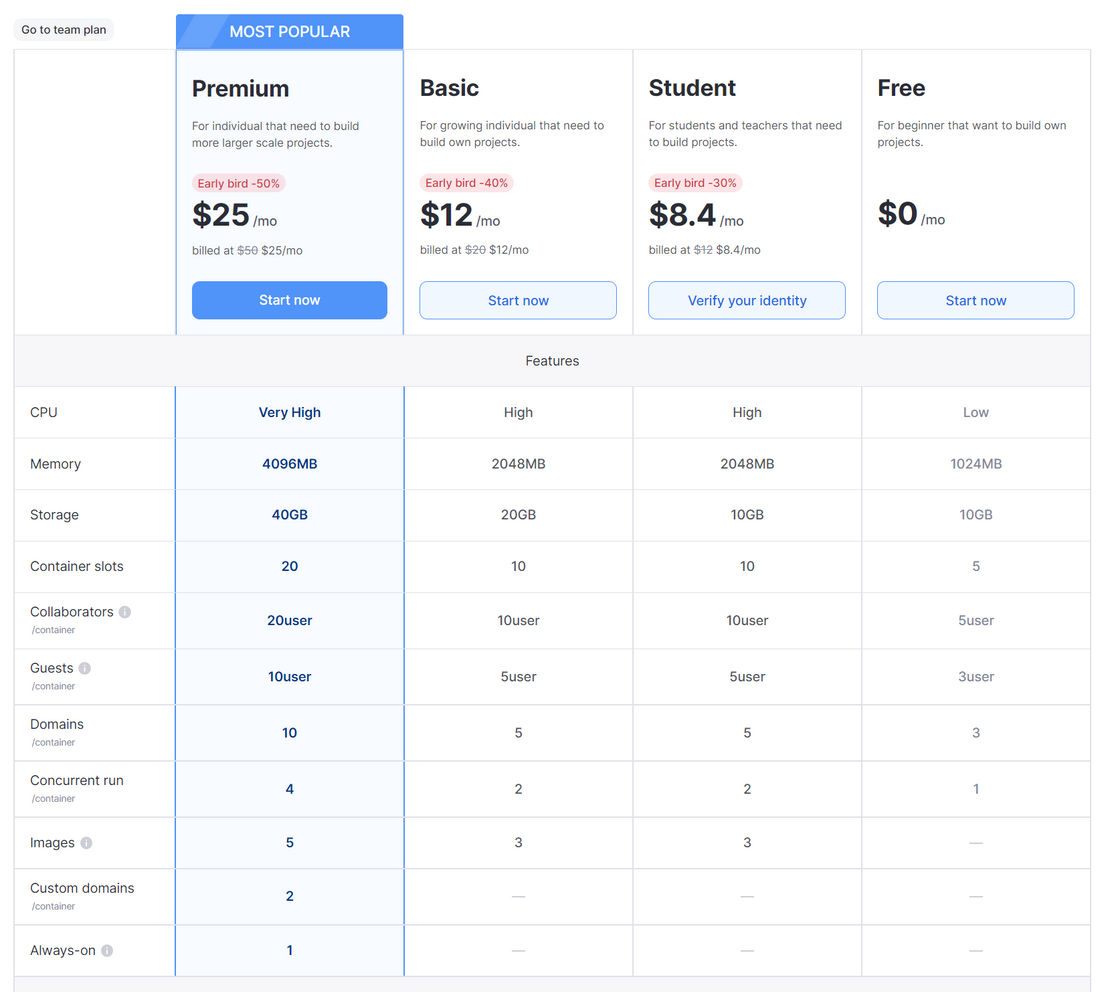Click the Custom domains row label
Image resolution: width=1108 pixels, height=992 pixels.
(82, 888)
